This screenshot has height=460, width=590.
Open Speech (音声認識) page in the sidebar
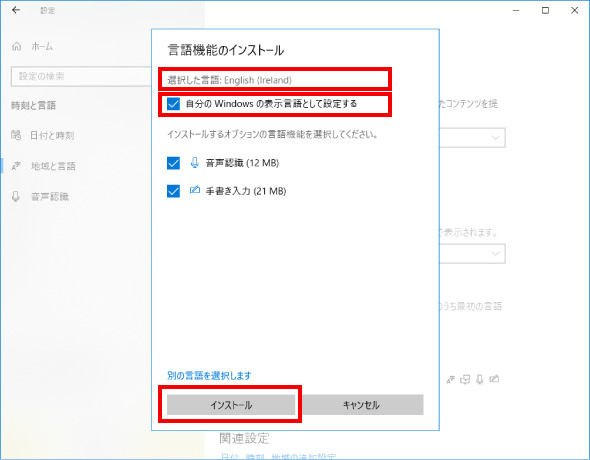click(x=50, y=196)
